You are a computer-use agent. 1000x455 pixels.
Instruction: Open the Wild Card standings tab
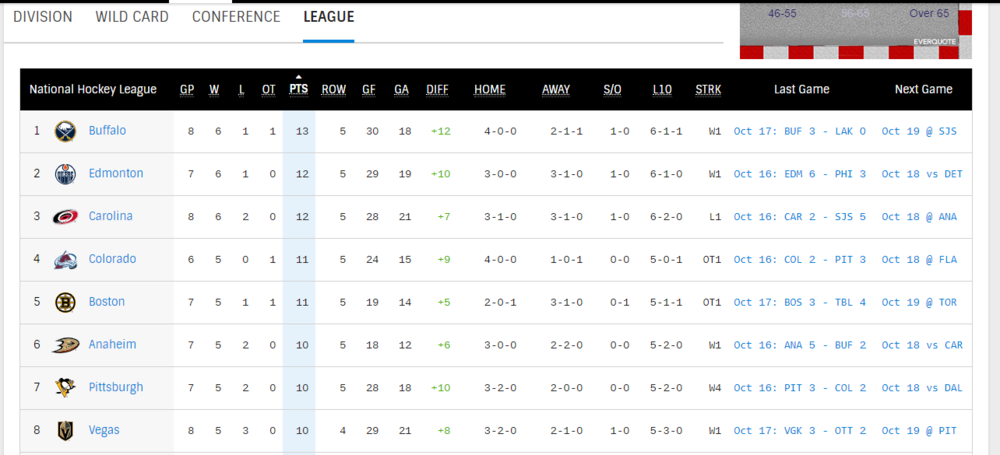(x=132, y=17)
